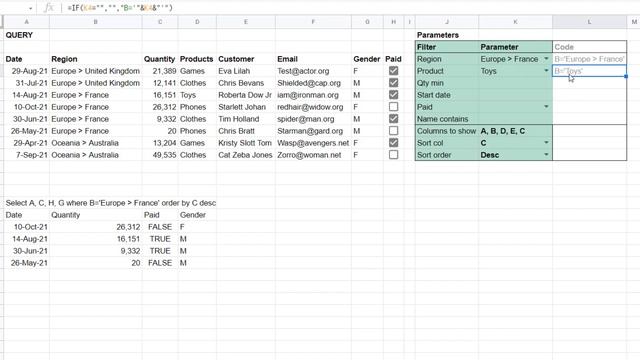Select the 'A, B, D, E, C' columns cell

click(x=516, y=131)
